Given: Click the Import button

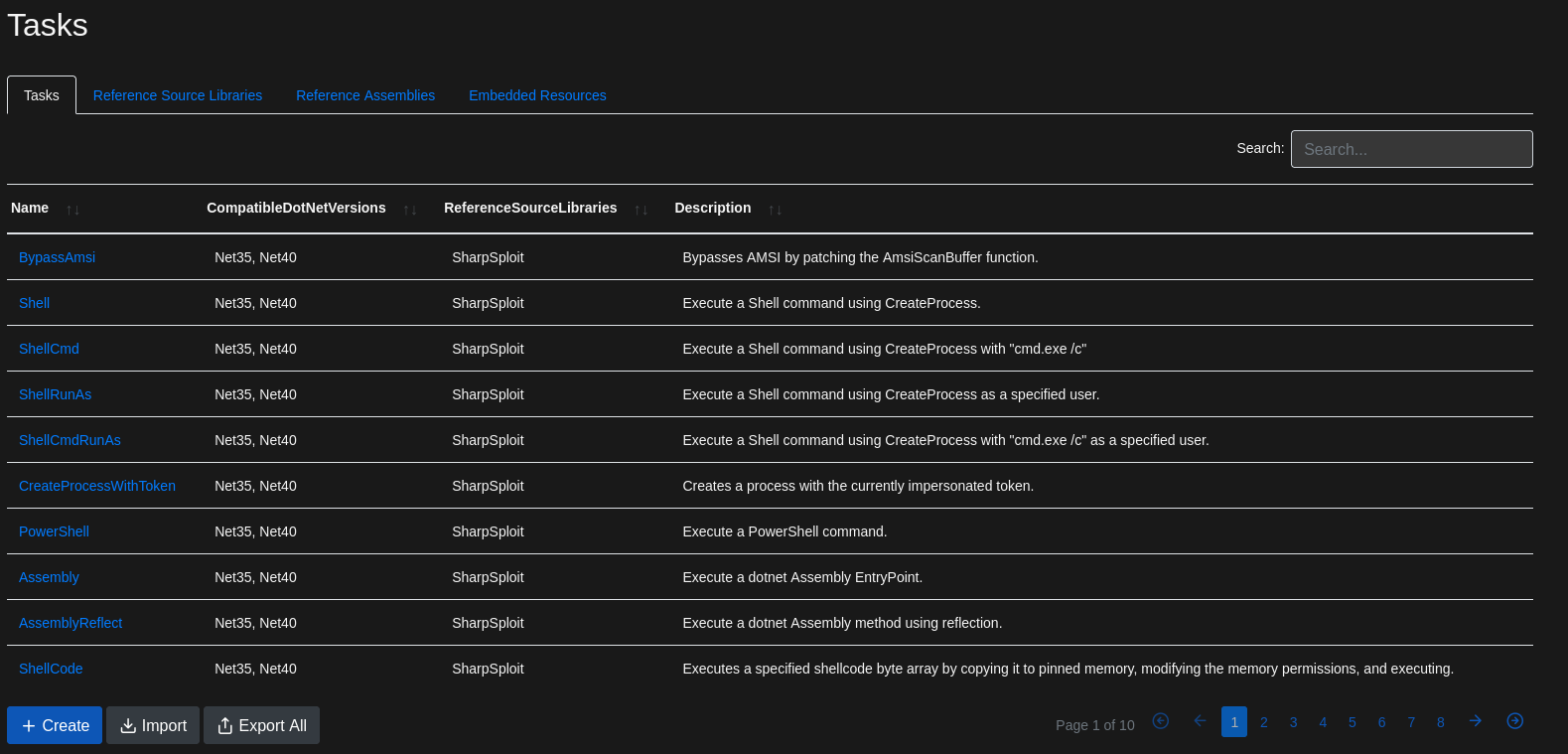Looking at the screenshot, I should (153, 725).
